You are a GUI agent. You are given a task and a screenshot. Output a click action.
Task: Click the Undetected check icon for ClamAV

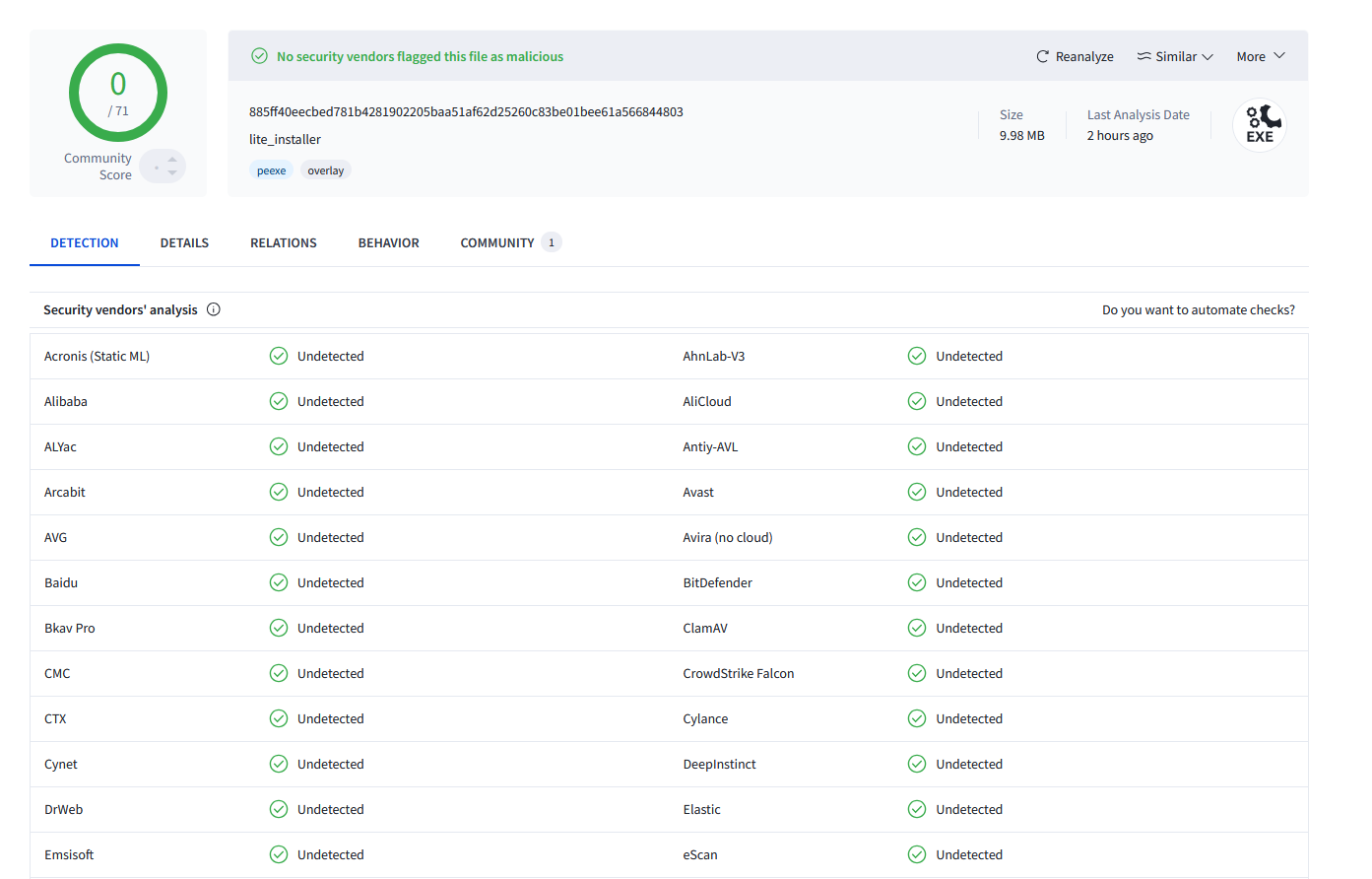coord(917,628)
